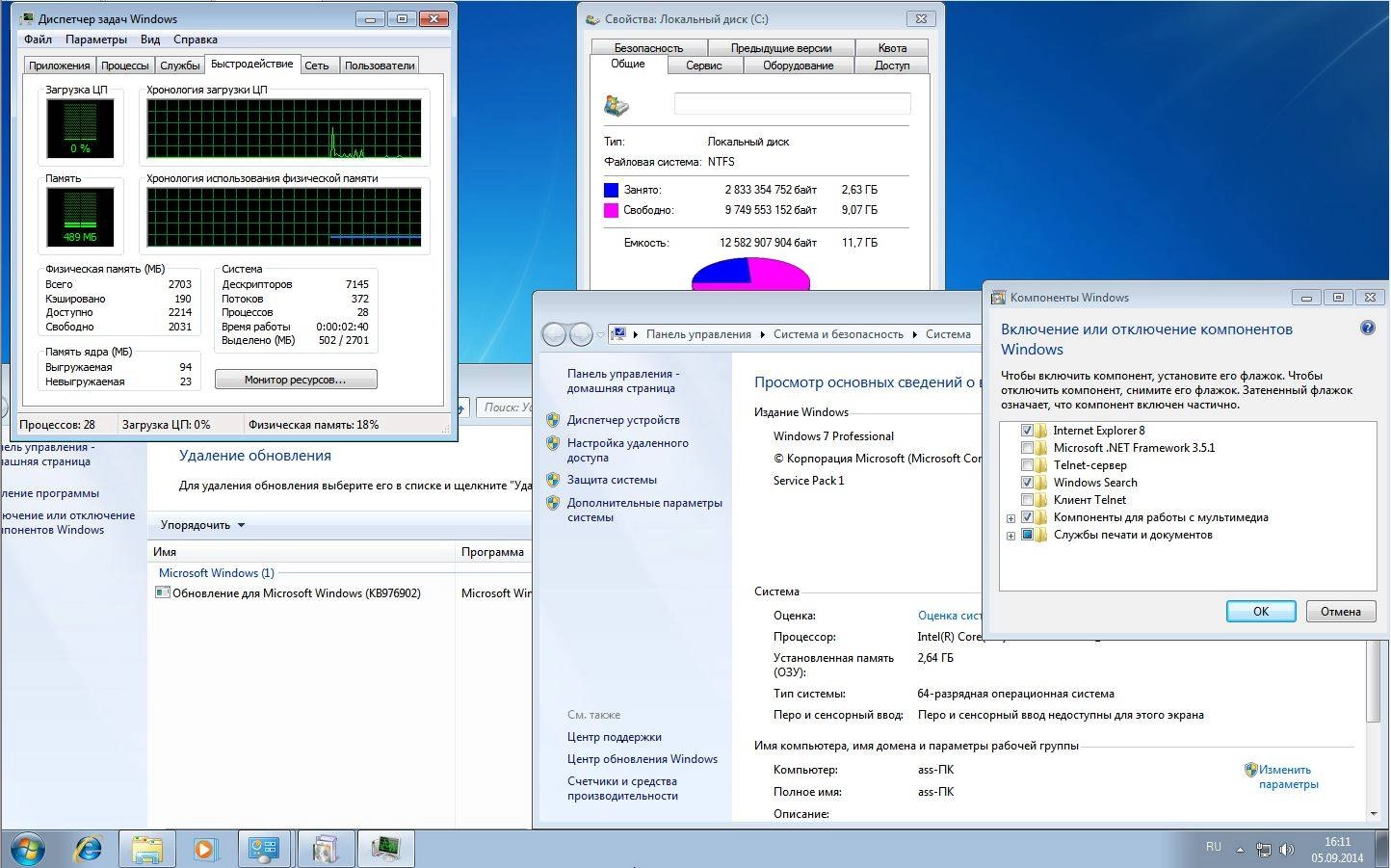Click the shield icon beside Device Manager
Screen dimensions: 1391x868
553,420
